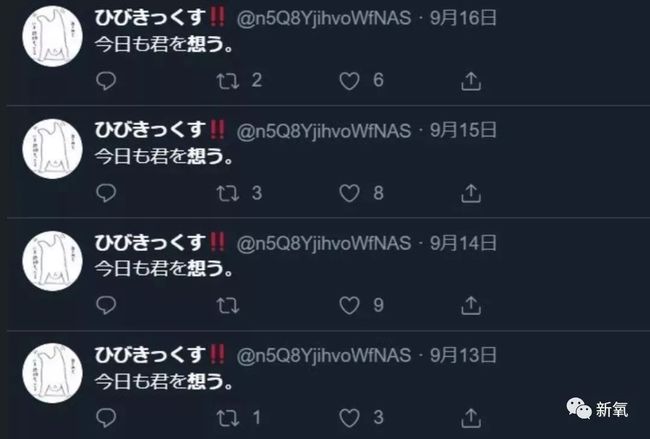
Task: Retweet the 9月14日 tweet
Action: [228, 306]
